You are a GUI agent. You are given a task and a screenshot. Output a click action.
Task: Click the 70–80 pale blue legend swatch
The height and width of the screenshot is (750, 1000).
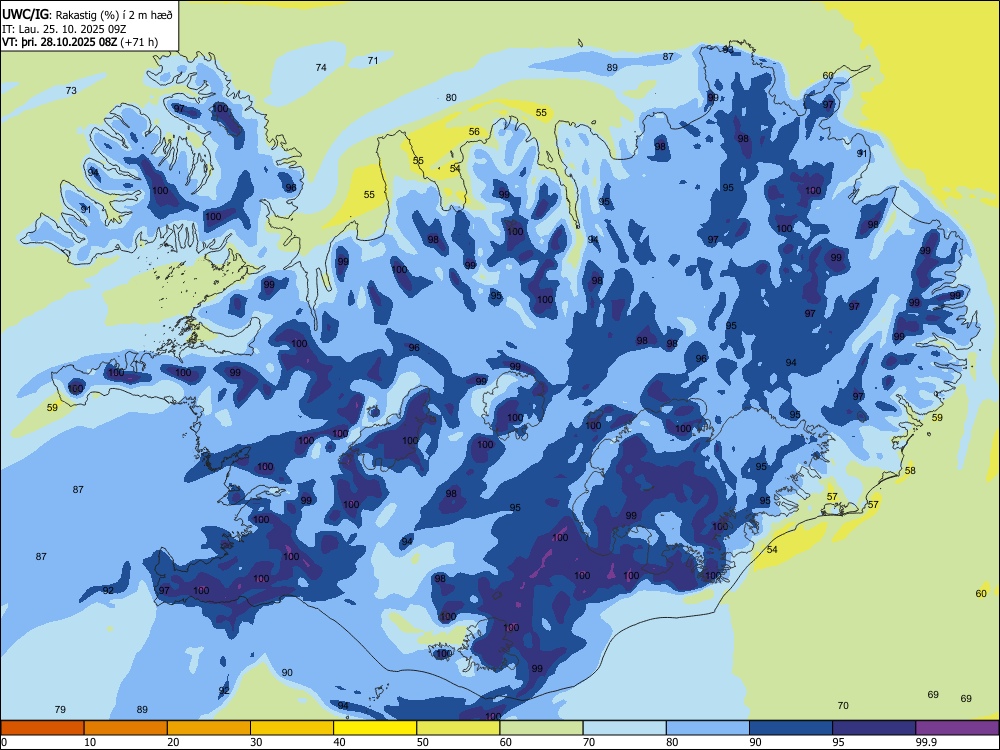coord(624,728)
